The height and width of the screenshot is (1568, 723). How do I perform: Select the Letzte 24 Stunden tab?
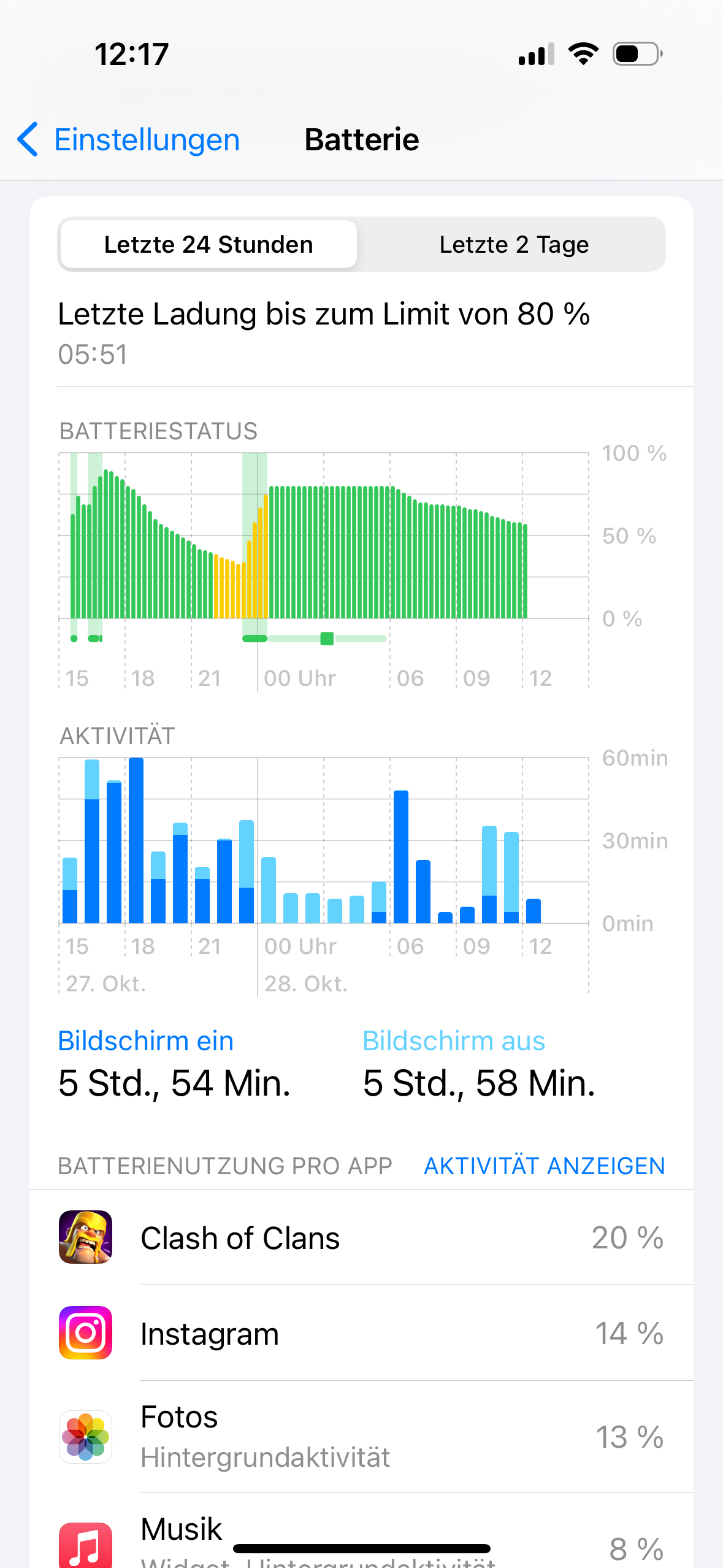point(208,244)
